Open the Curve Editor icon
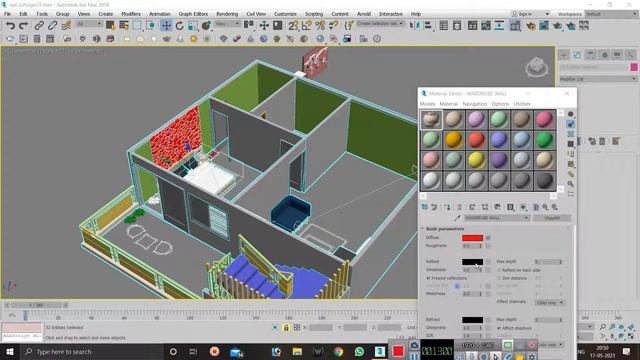The height and width of the screenshot is (360, 640). pos(486,26)
